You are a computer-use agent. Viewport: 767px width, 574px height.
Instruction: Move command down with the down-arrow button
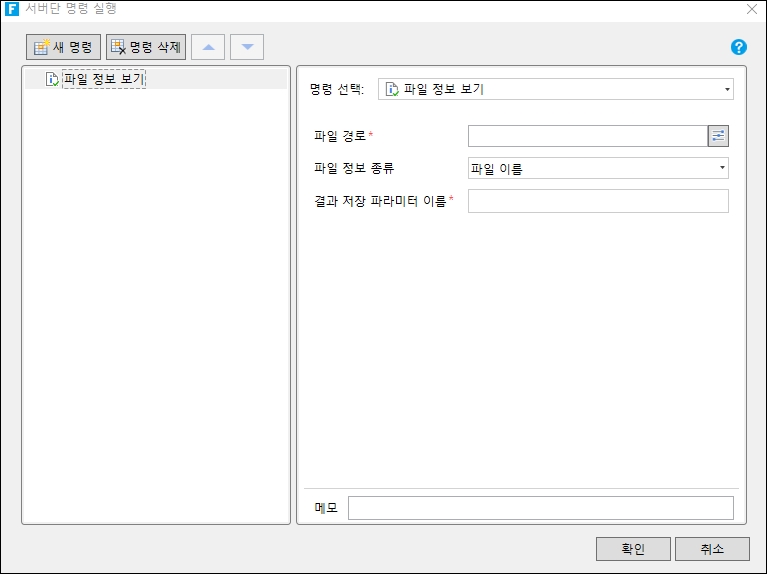tap(247, 47)
